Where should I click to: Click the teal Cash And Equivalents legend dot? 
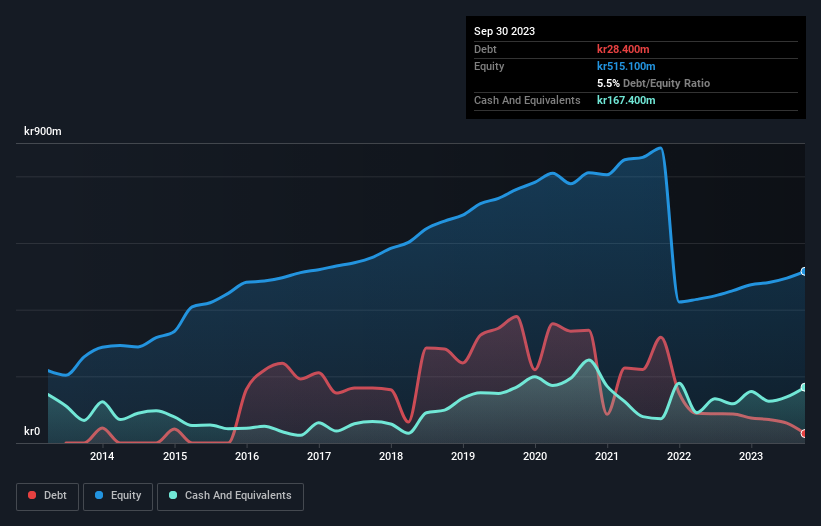point(173,495)
